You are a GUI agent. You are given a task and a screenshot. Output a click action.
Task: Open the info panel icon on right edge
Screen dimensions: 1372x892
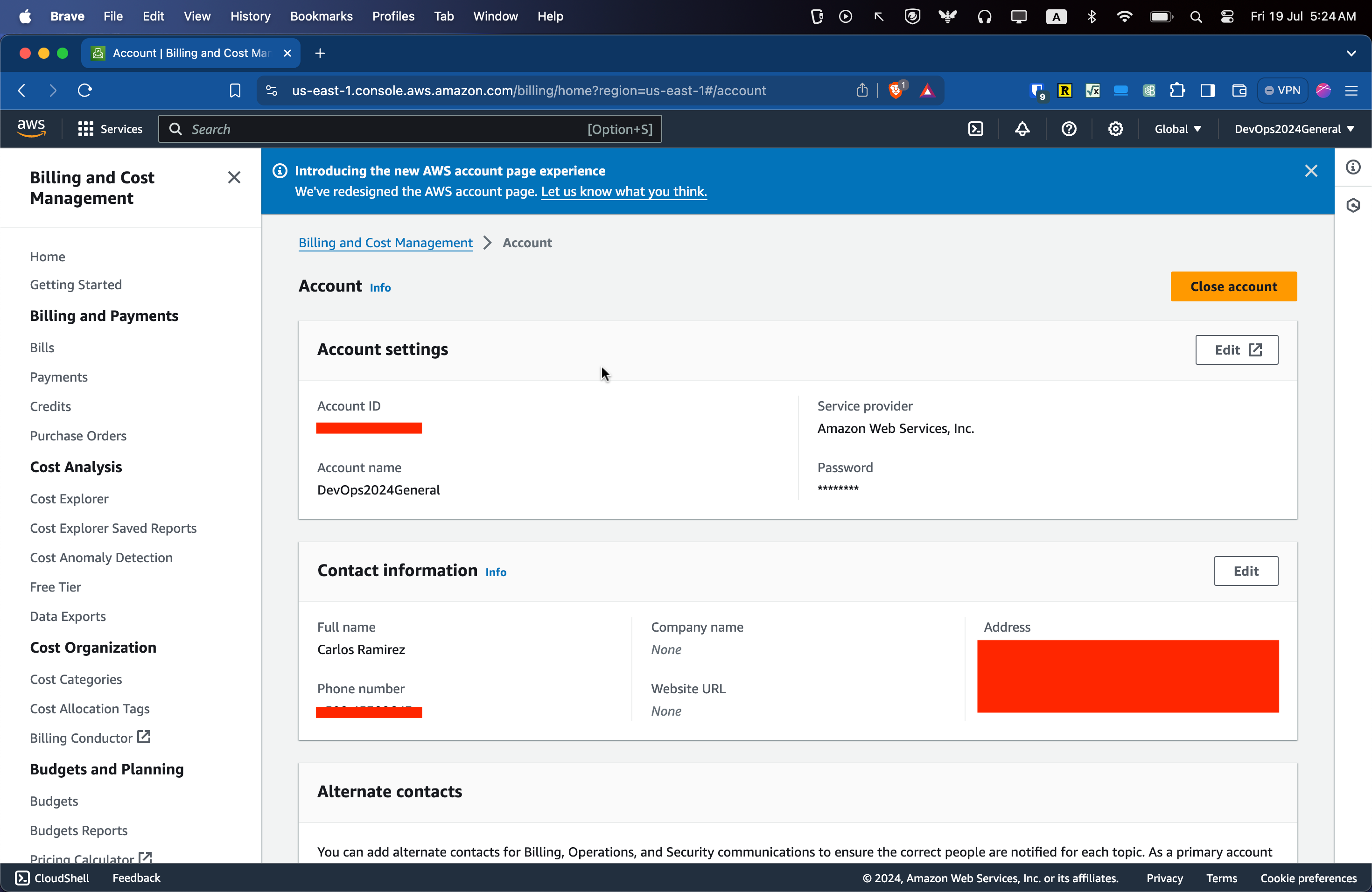coord(1353,167)
